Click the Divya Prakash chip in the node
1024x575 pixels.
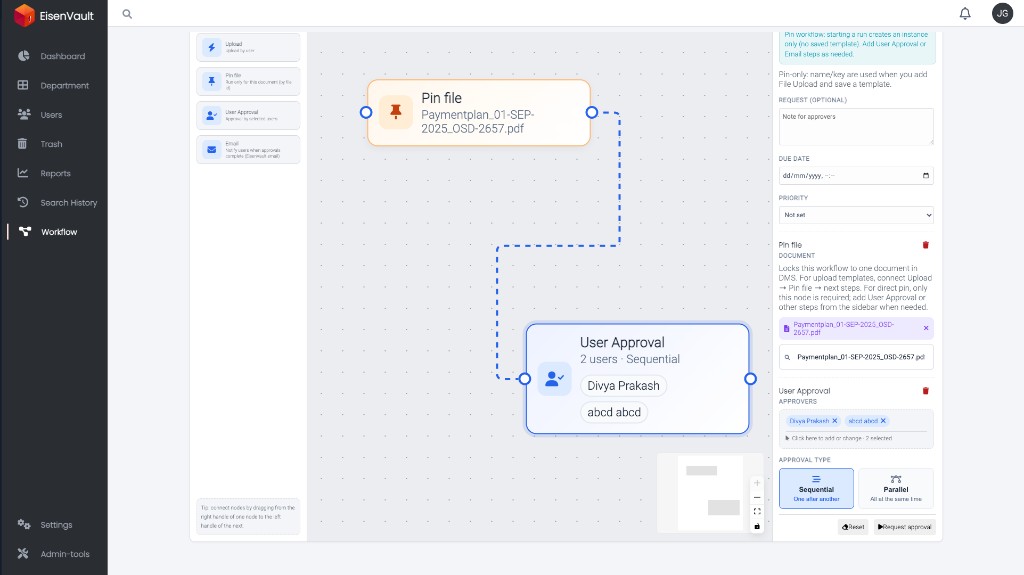(x=623, y=386)
